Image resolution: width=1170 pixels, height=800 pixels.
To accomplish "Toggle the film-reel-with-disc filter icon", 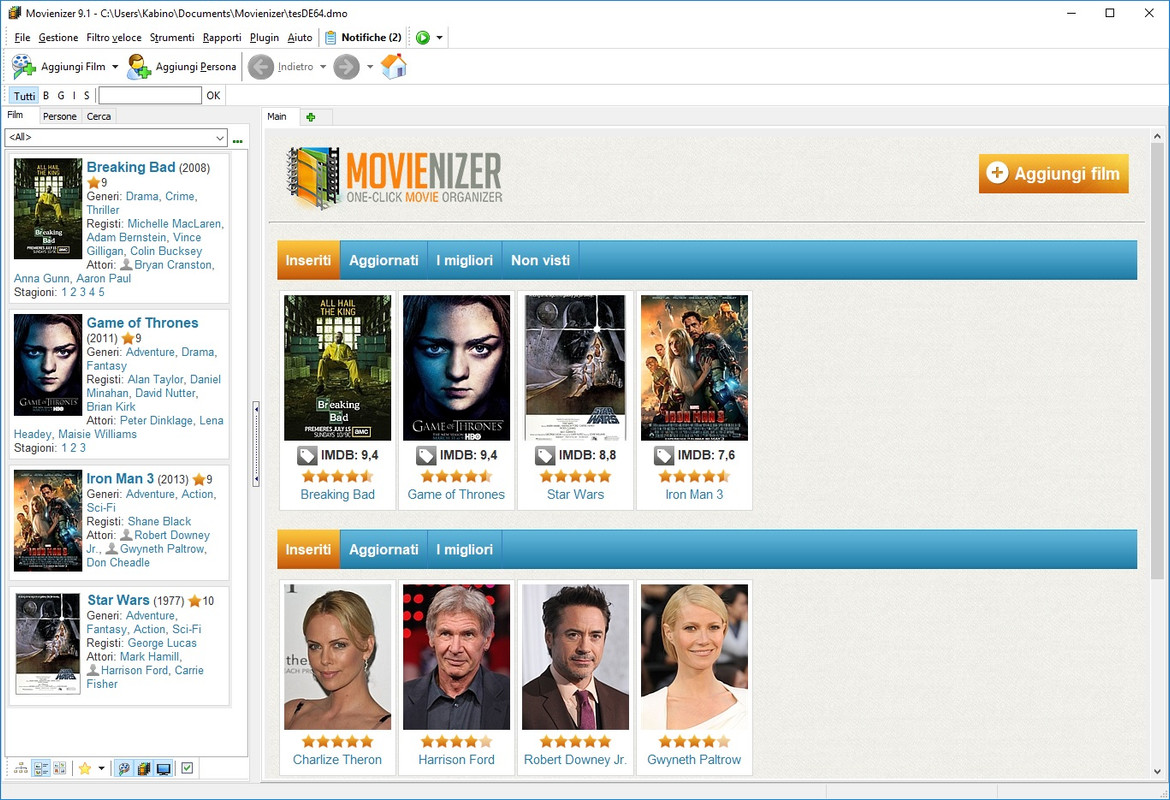I will (x=143, y=768).
